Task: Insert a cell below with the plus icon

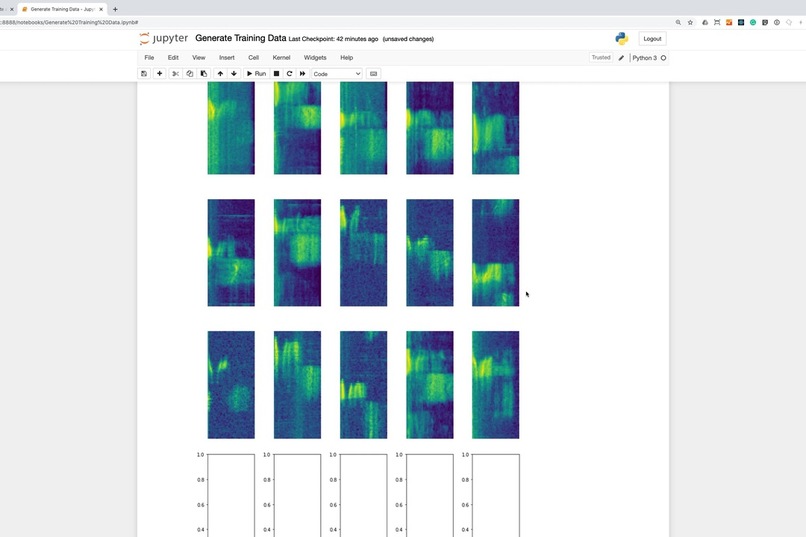Action: [159, 73]
